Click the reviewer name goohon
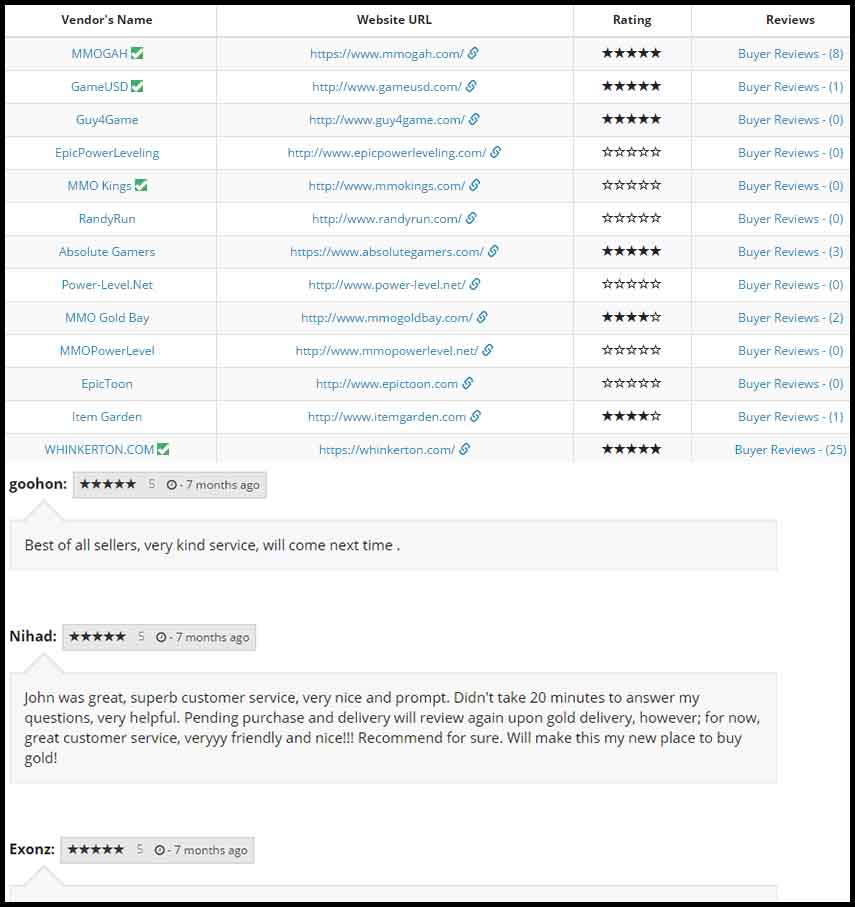855x907 pixels. (x=38, y=484)
